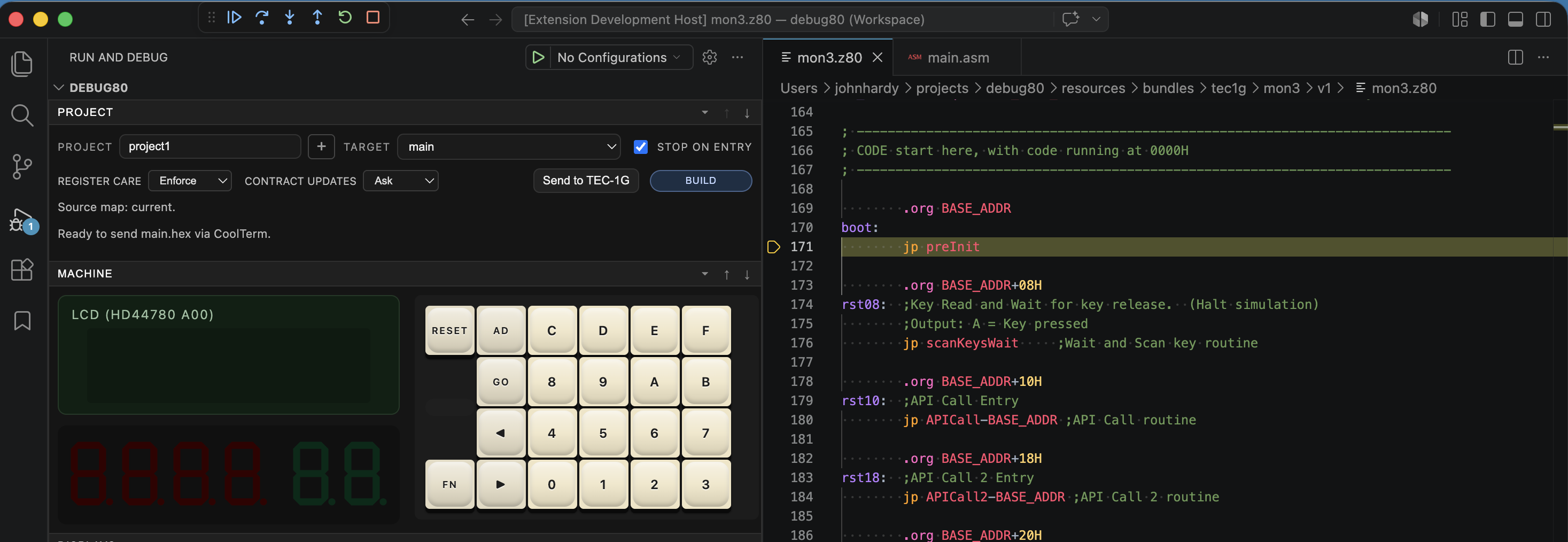Select debug80 breadcrumb segment

point(1015,88)
